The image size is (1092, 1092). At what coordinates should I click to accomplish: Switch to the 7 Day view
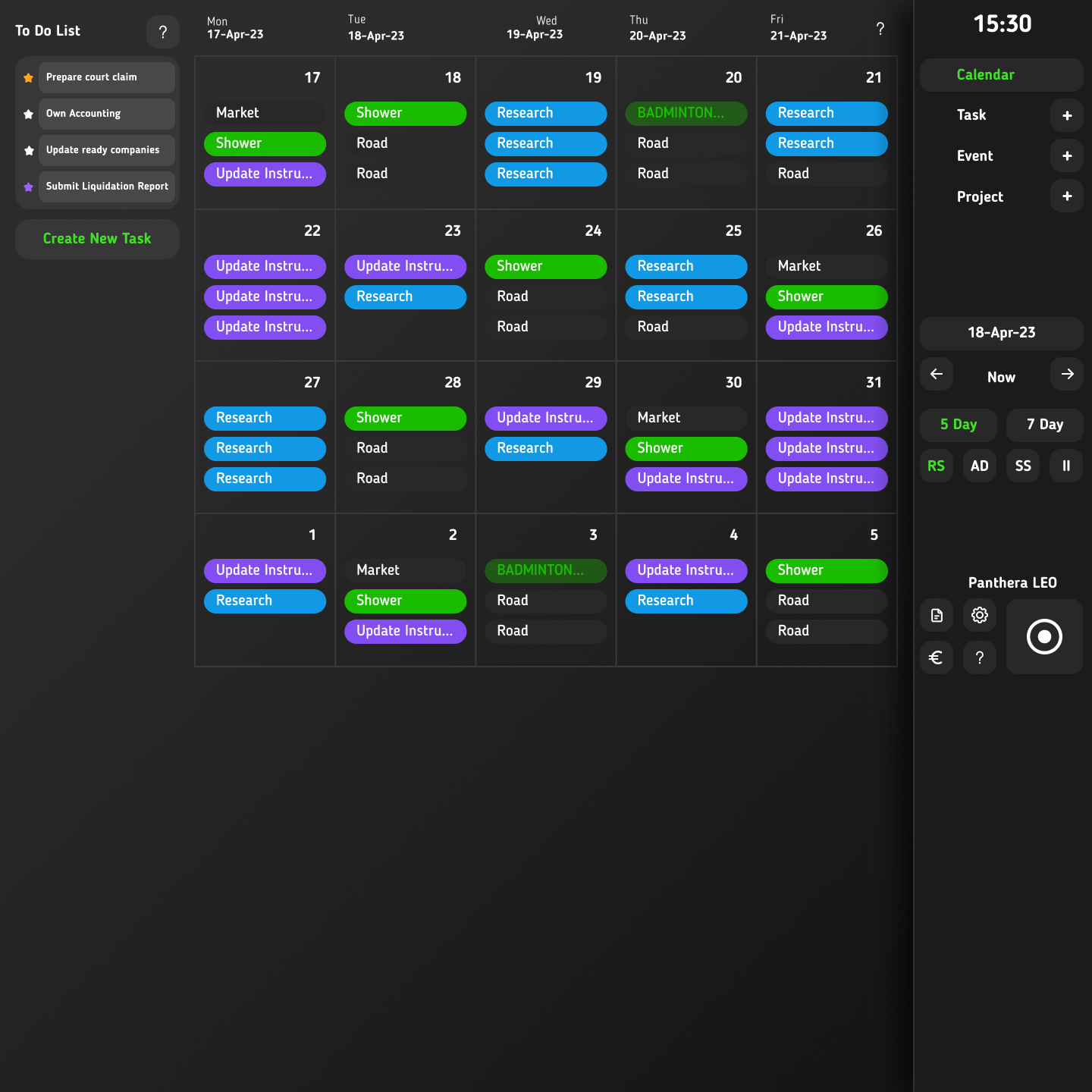point(1044,425)
